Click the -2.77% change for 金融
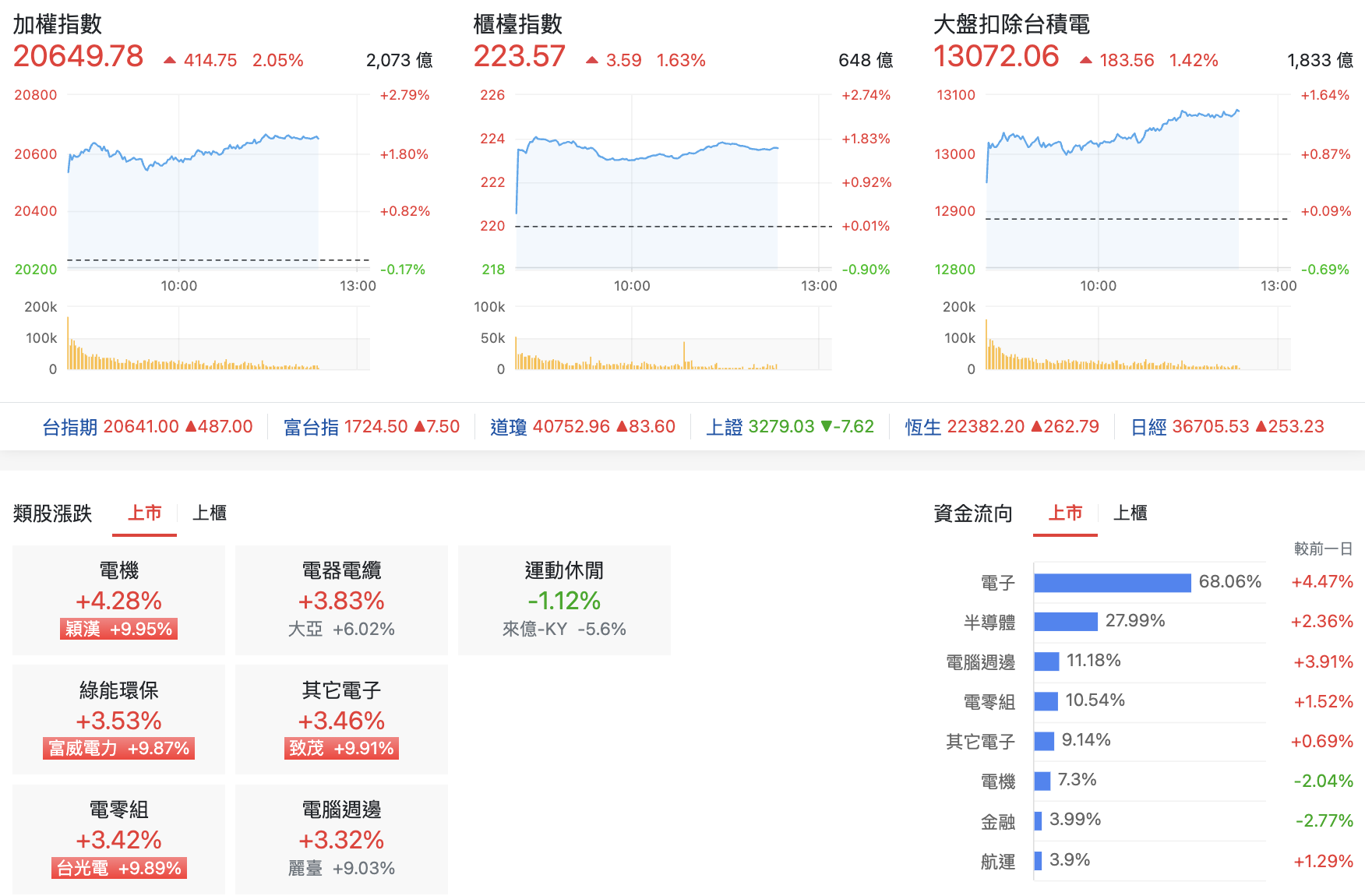The width and height of the screenshot is (1365, 896). pos(1324,820)
